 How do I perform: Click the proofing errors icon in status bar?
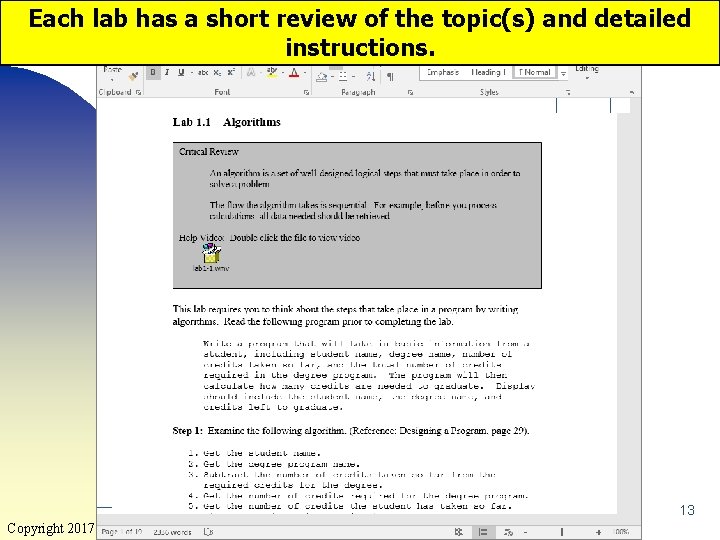(208, 532)
